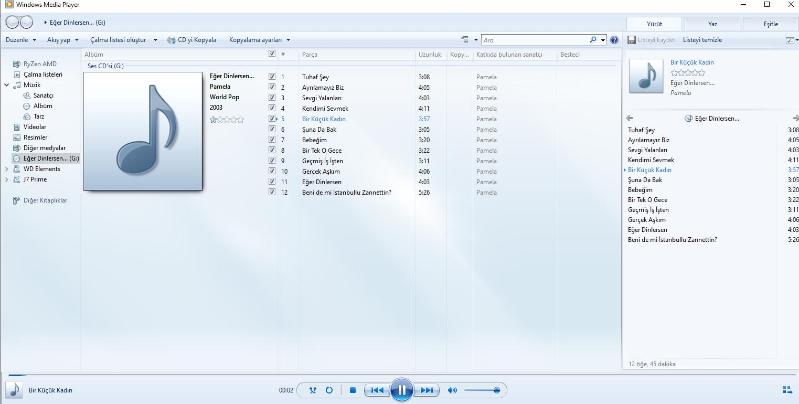This screenshot has height=404, width=799.
Task: Open Eğer Dinlersen title in playlist pane
Action: tap(712, 118)
